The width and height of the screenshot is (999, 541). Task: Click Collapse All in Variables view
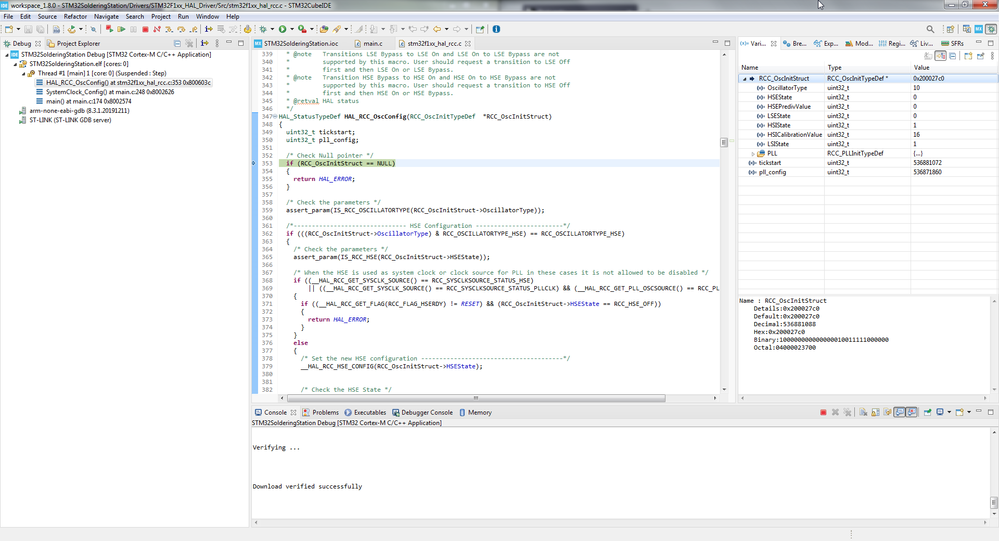click(952, 56)
